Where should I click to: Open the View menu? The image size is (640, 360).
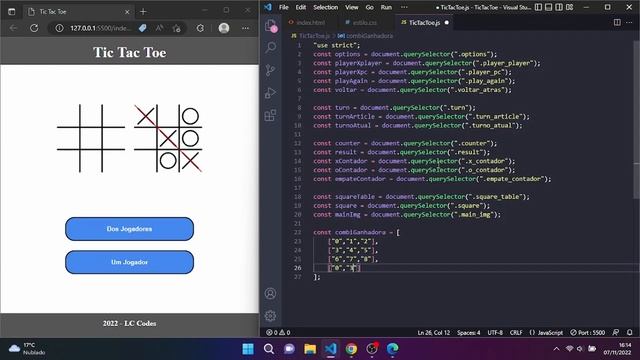coord(351,7)
